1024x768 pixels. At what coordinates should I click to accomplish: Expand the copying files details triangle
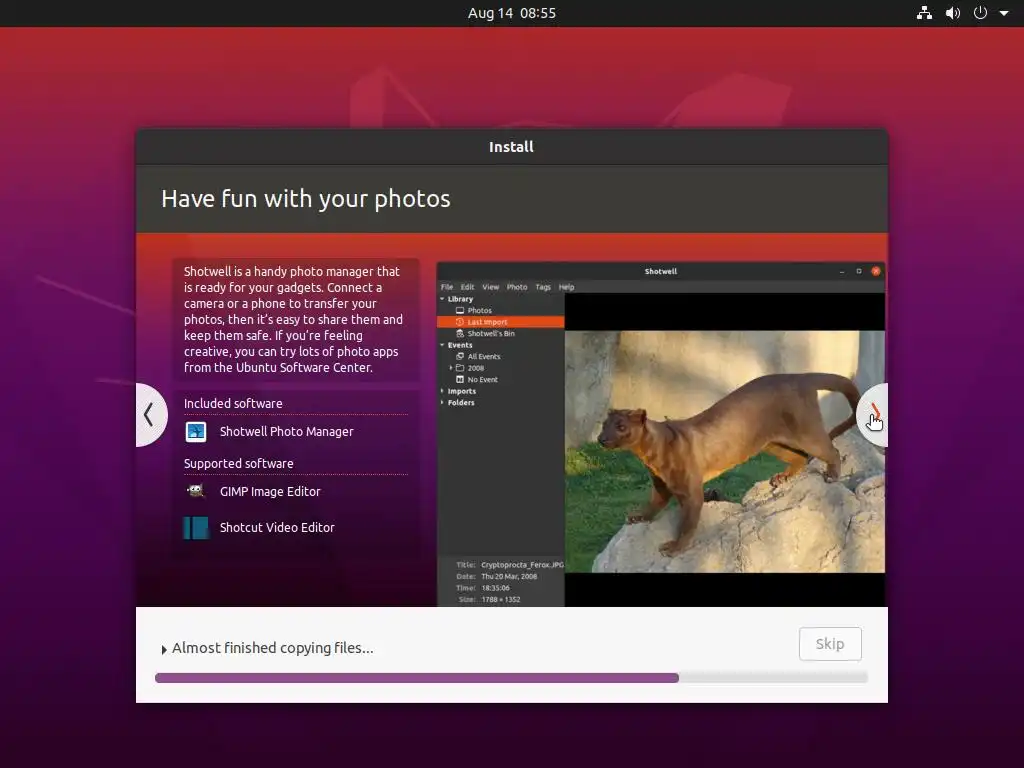tap(164, 649)
